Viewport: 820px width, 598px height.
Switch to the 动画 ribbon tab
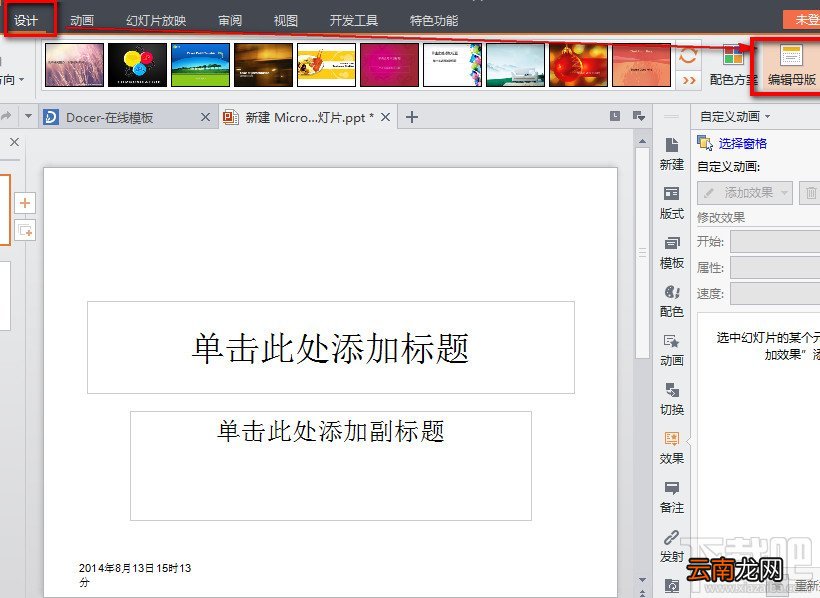82,20
